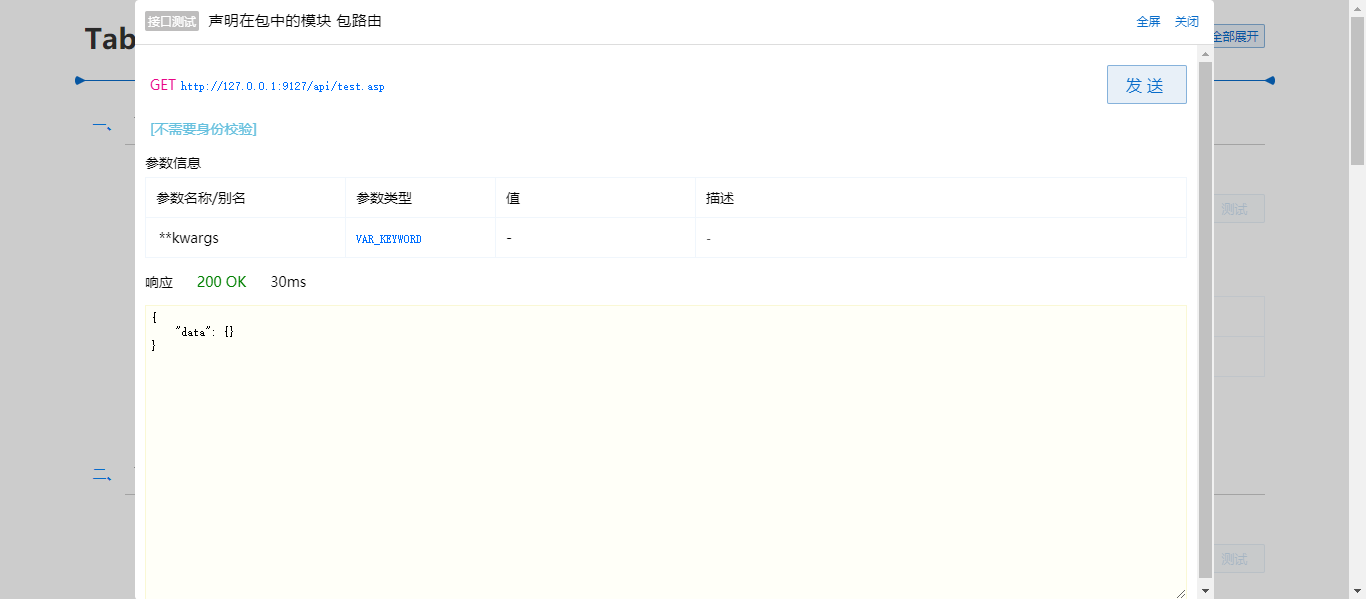1366x599 pixels.
Task: Click the 发送 send button
Action: click(1146, 84)
